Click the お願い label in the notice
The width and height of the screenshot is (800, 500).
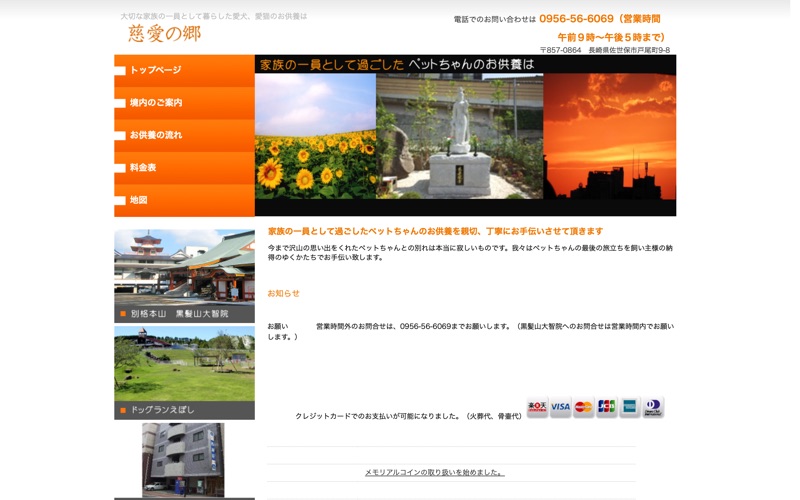coord(278,327)
